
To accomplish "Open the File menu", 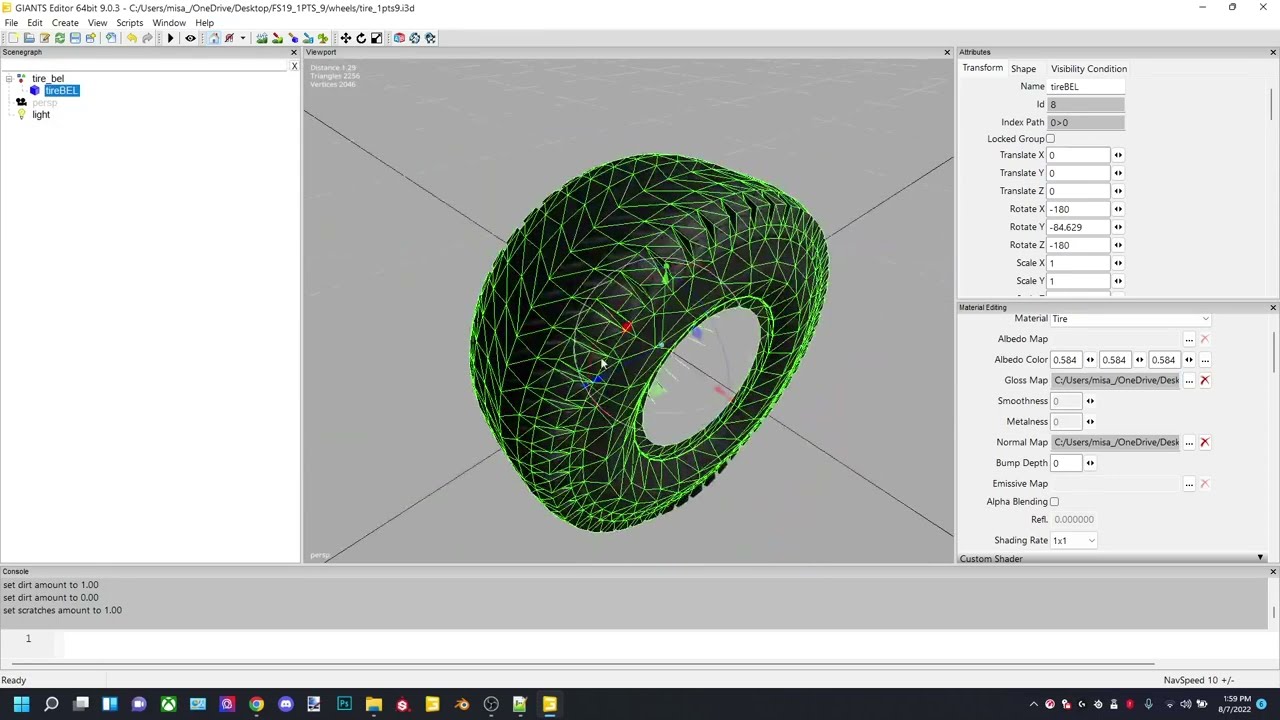I will click(x=11, y=22).
